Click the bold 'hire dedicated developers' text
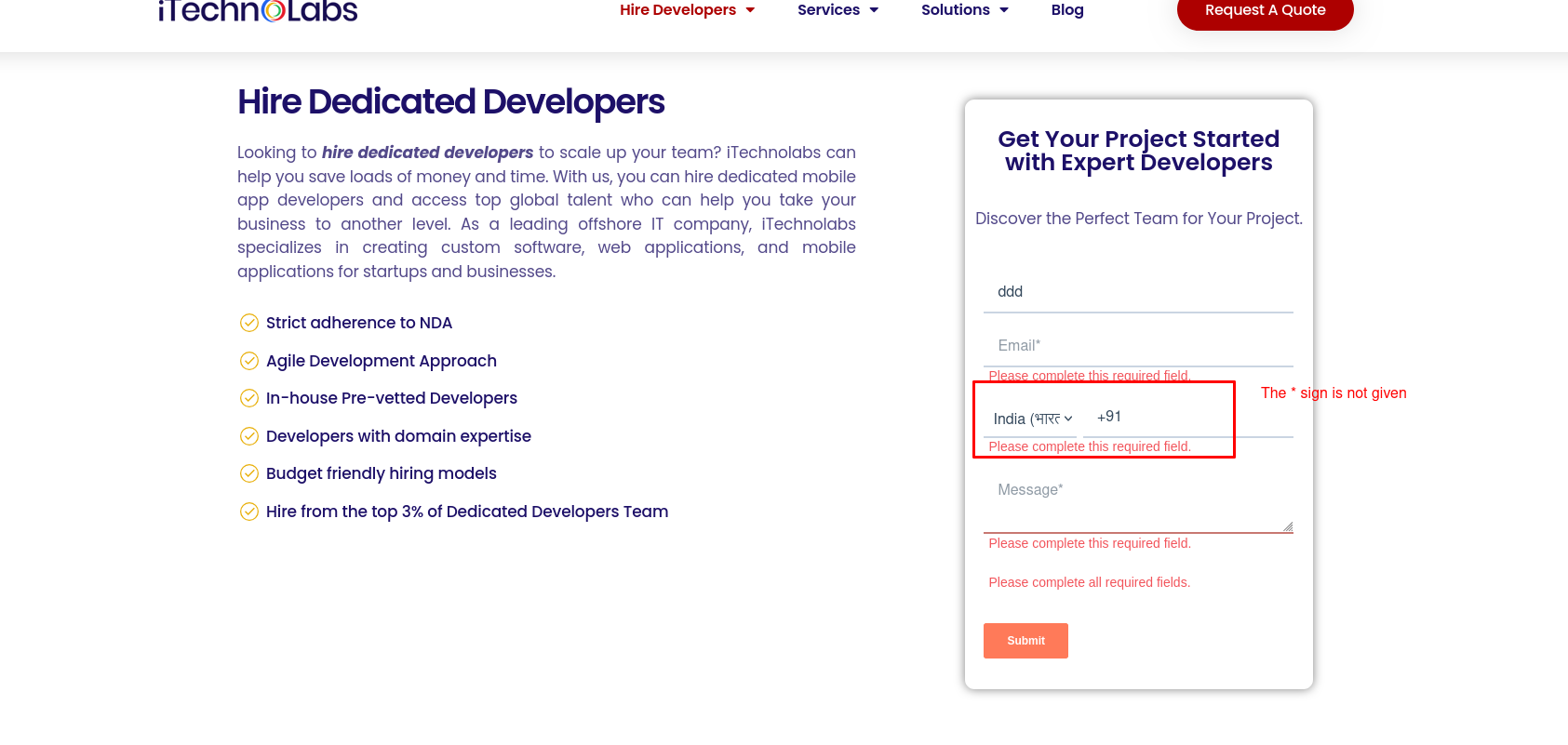 tap(427, 153)
